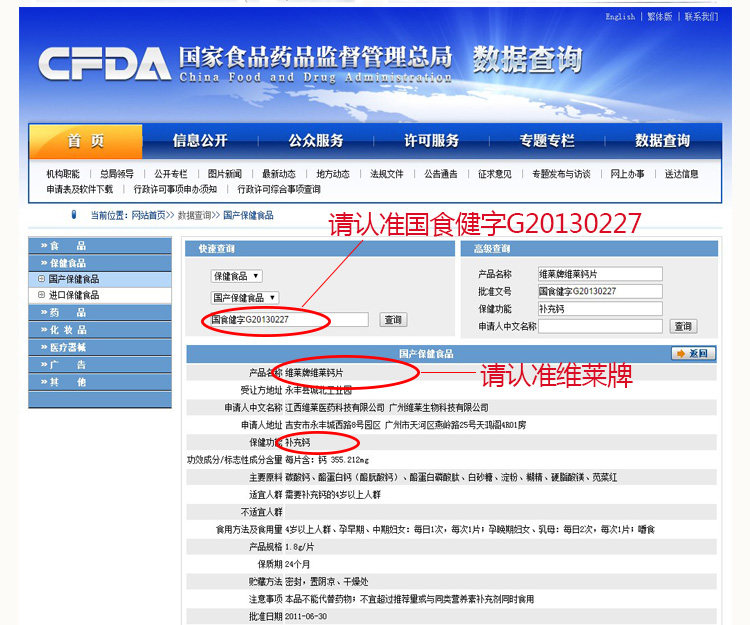Collapse icon beside 国产保健食品 tree item
Image resolution: width=750 pixels, height=625 pixels.
(x=41, y=279)
